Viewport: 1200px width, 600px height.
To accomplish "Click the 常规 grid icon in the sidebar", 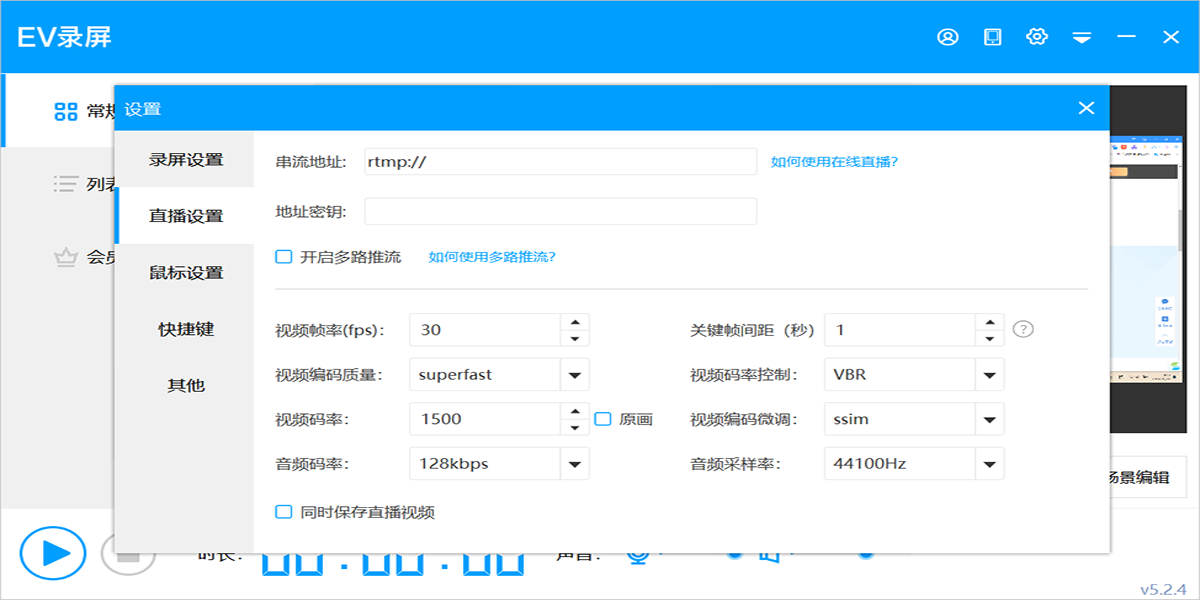I will coord(65,111).
